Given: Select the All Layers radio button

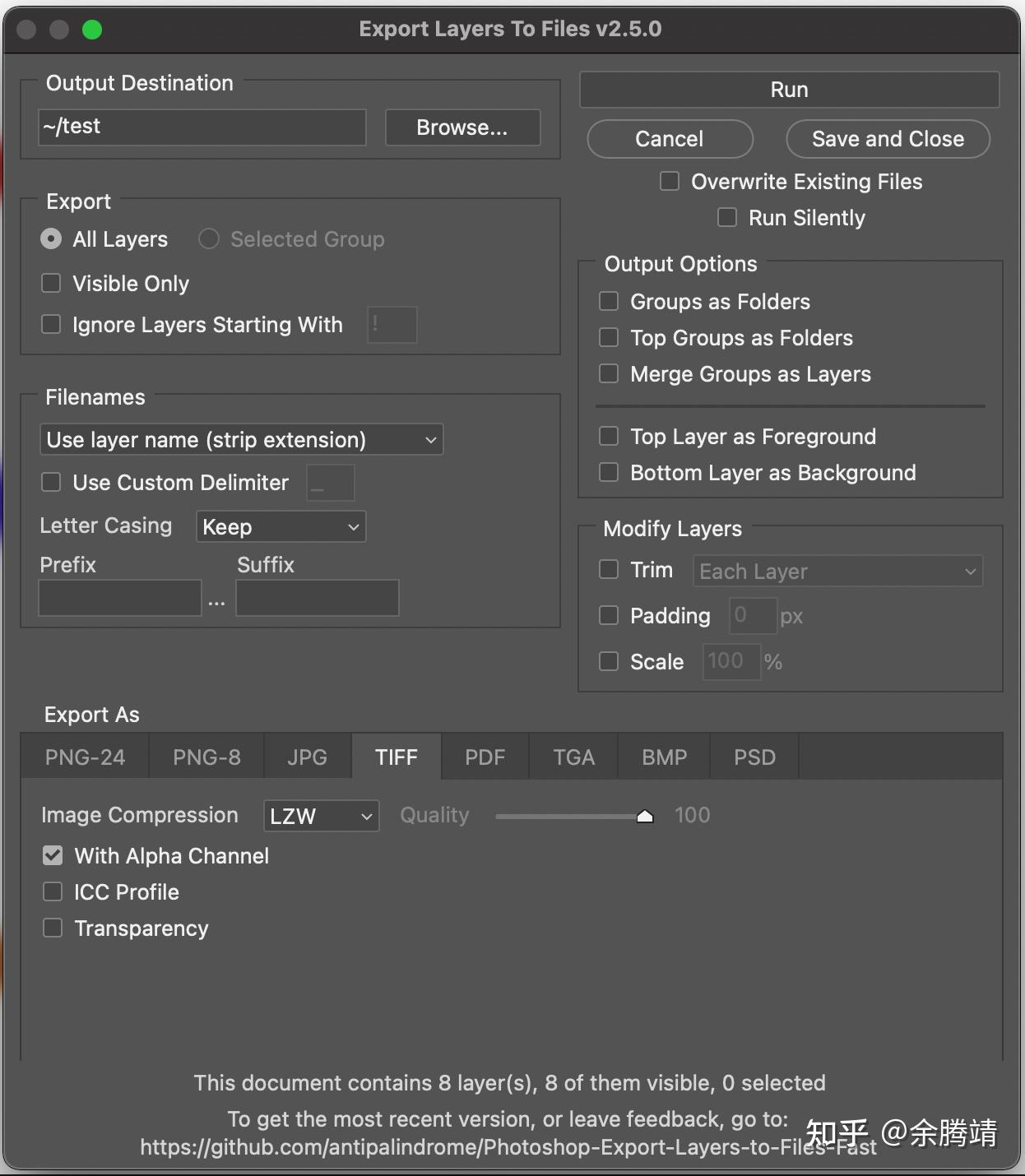Looking at the screenshot, I should (x=51, y=238).
